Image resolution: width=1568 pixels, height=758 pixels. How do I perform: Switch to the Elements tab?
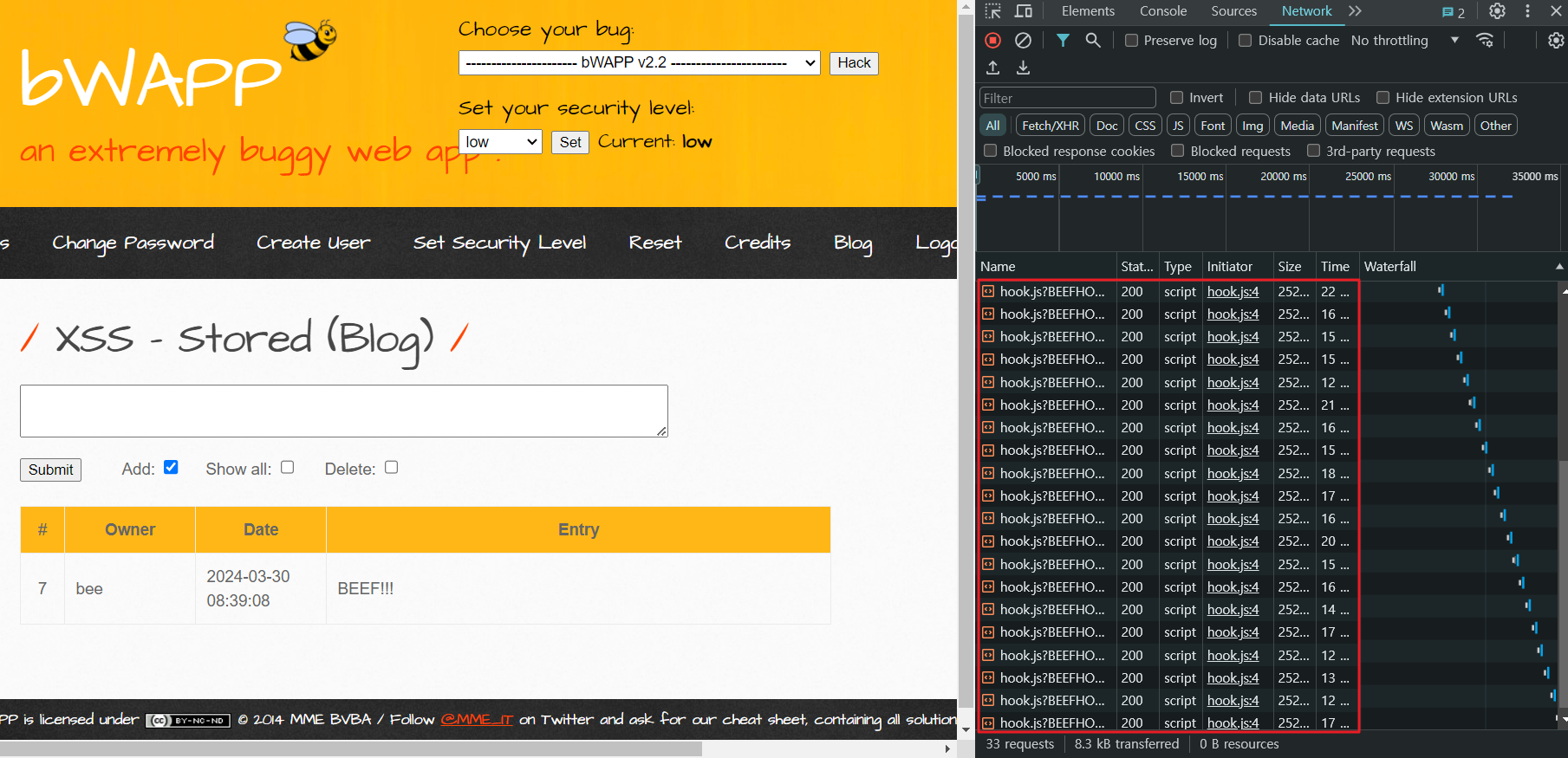tap(1088, 11)
